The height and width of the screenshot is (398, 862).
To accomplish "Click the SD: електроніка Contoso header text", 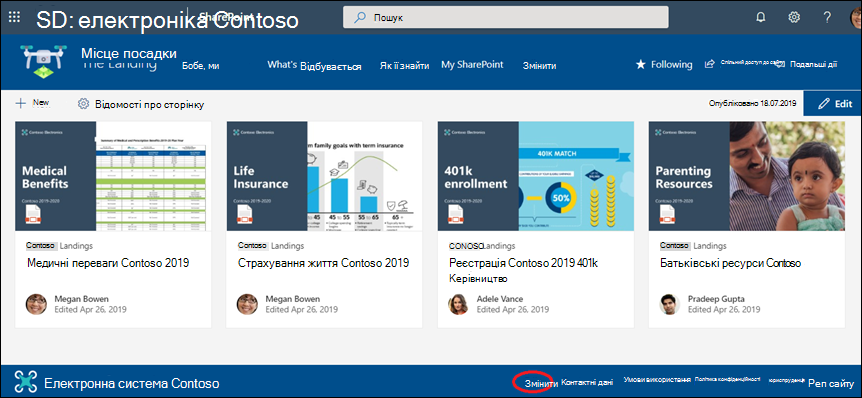I will point(168,20).
